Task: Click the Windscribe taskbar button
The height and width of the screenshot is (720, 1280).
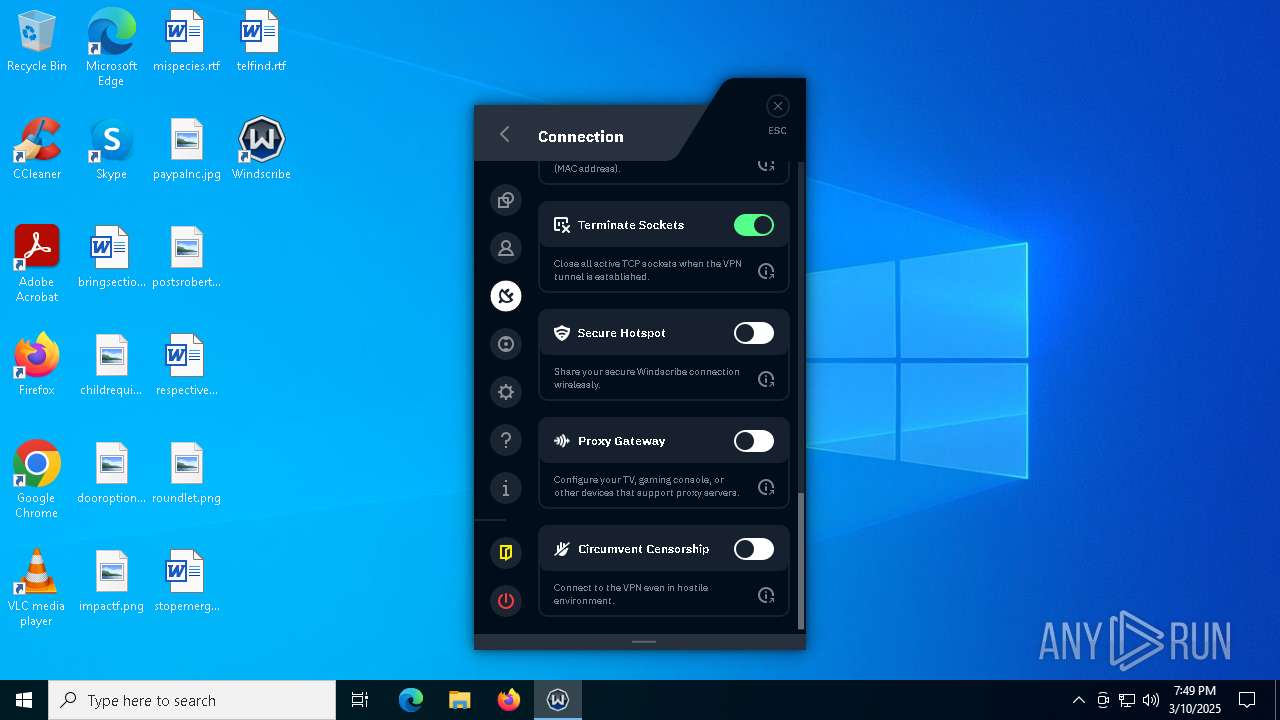Action: tap(558, 700)
